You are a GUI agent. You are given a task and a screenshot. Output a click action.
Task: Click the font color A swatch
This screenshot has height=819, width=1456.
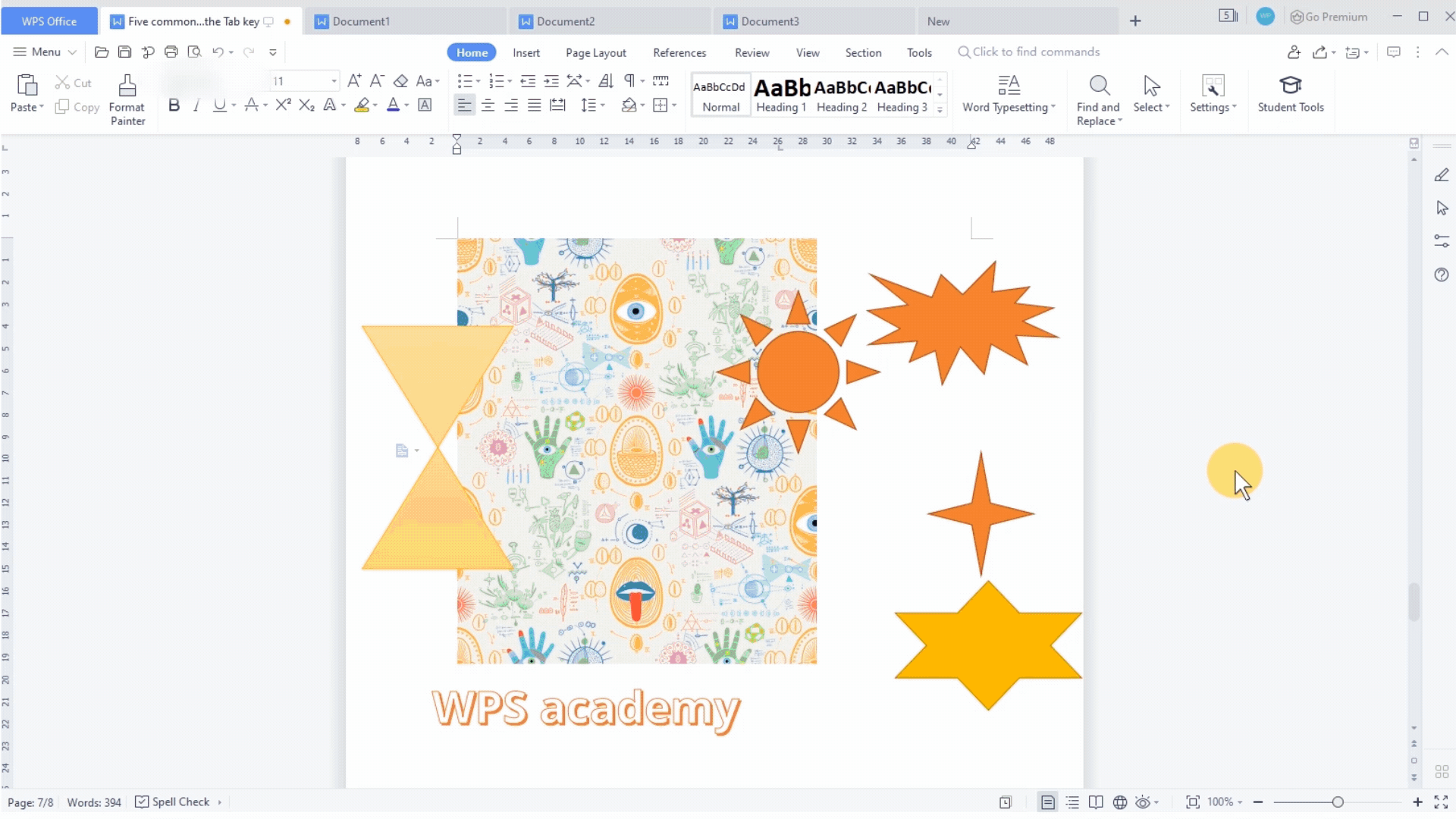click(x=393, y=105)
